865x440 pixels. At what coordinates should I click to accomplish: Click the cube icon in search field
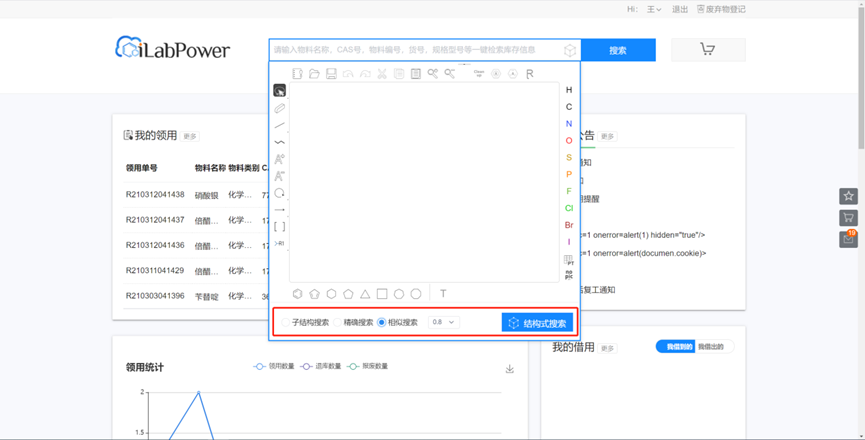click(x=570, y=50)
